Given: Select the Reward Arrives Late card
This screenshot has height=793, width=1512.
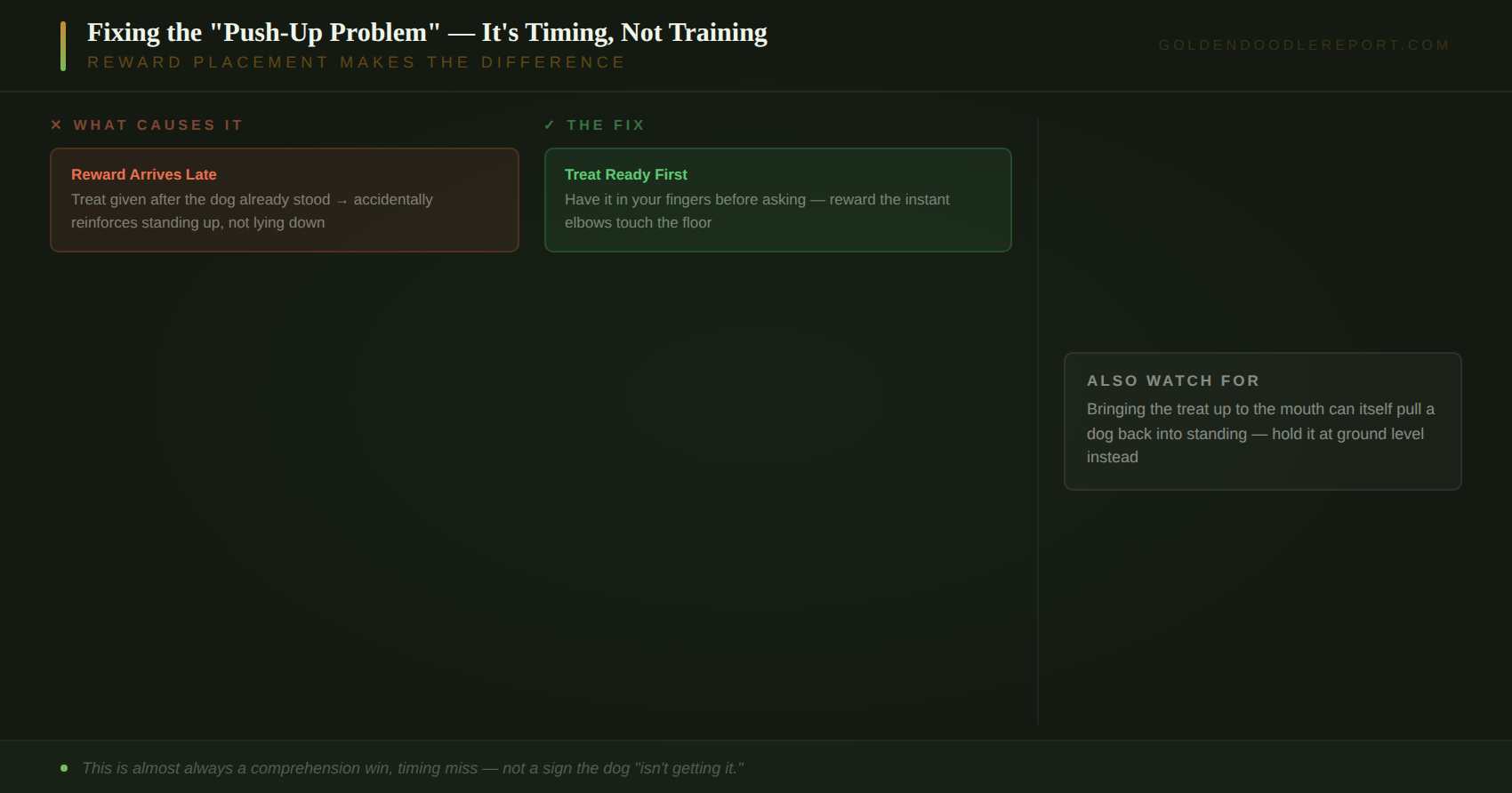Looking at the screenshot, I should (x=285, y=200).
